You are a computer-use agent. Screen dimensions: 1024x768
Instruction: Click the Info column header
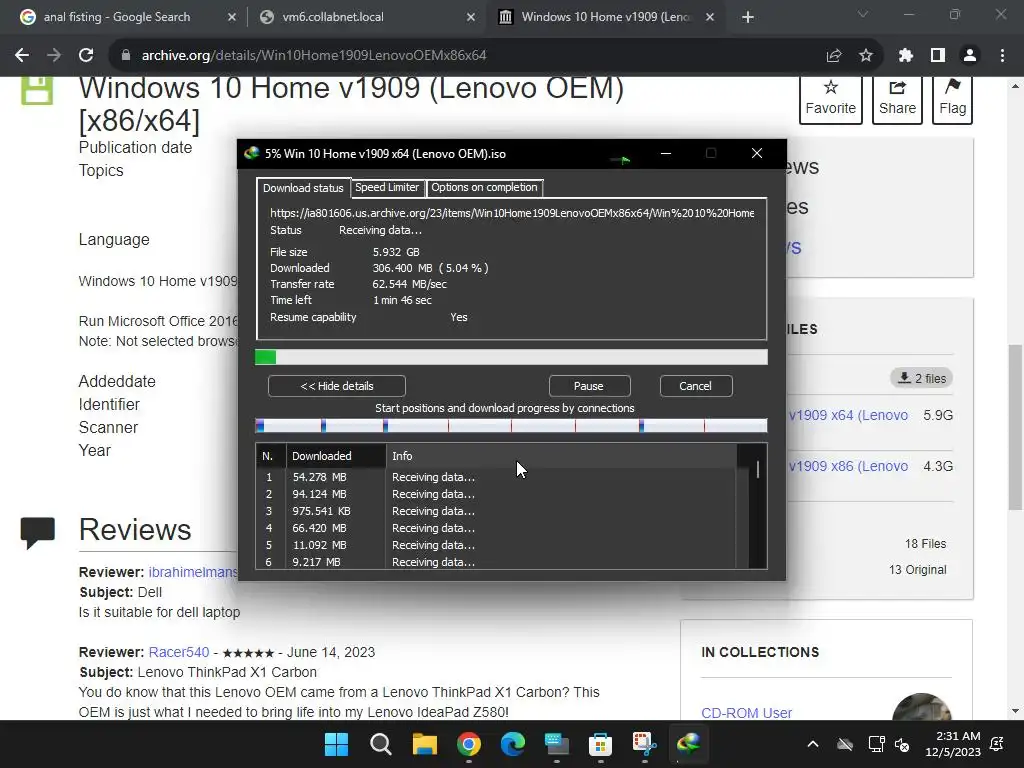pos(561,456)
